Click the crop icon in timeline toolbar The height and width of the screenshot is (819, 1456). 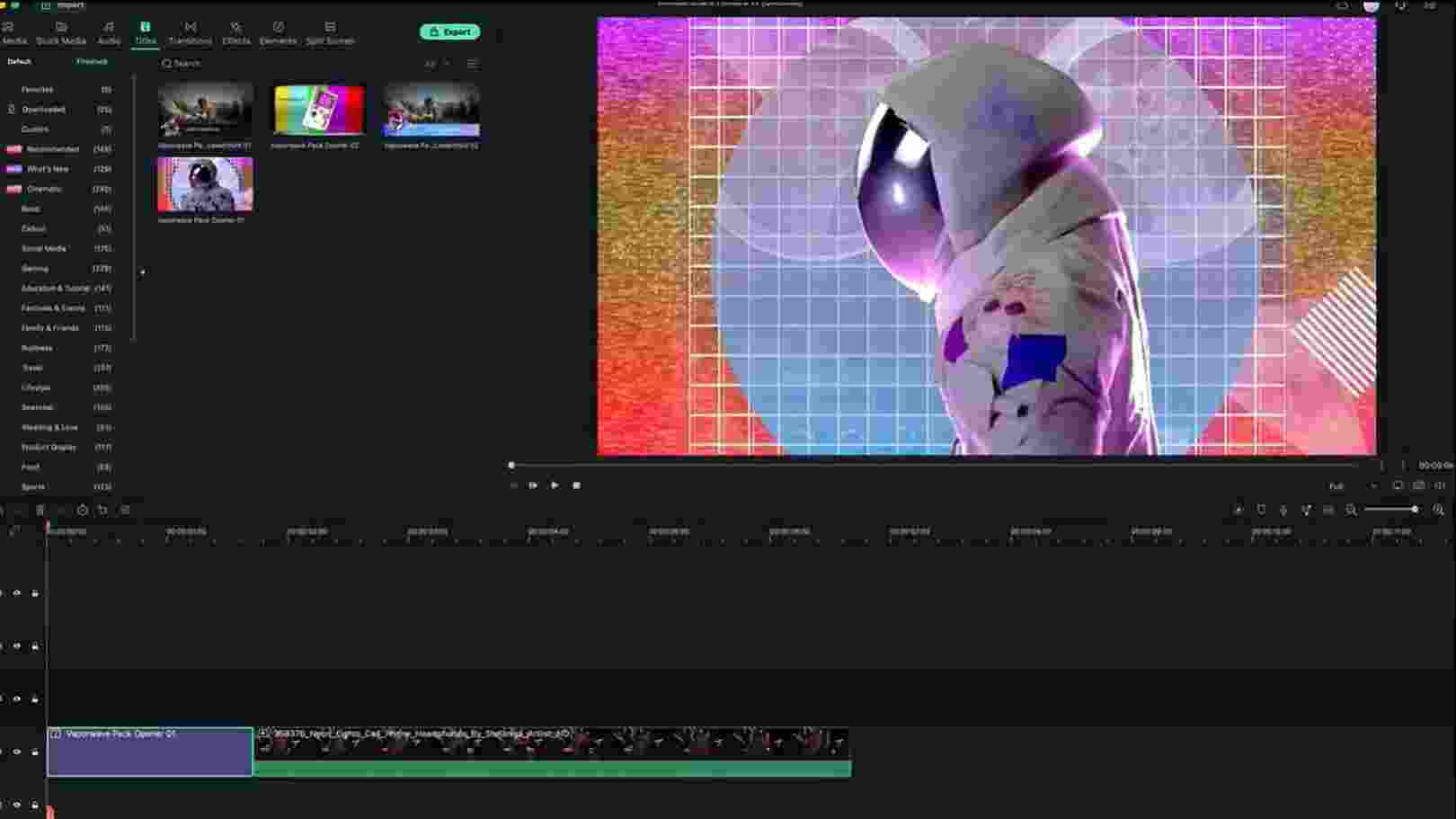coord(102,510)
